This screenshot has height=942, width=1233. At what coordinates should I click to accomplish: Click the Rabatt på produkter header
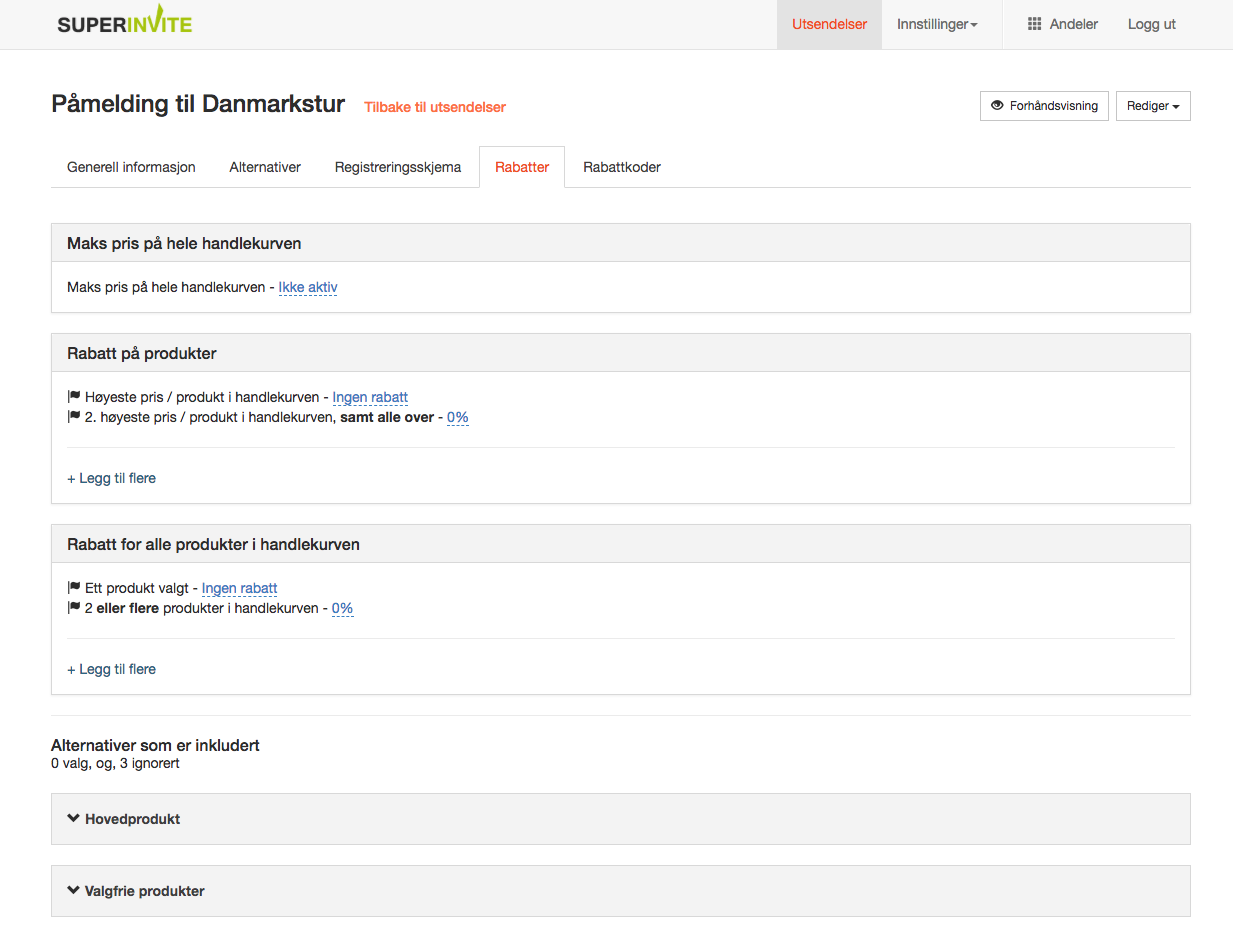tap(620, 353)
